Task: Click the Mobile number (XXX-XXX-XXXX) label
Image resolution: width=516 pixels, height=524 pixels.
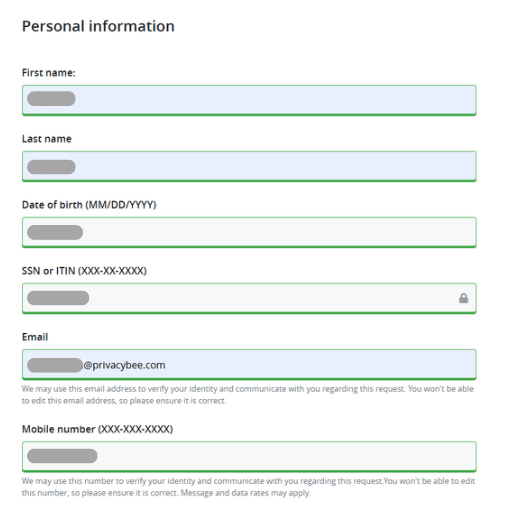Action: [97, 429]
